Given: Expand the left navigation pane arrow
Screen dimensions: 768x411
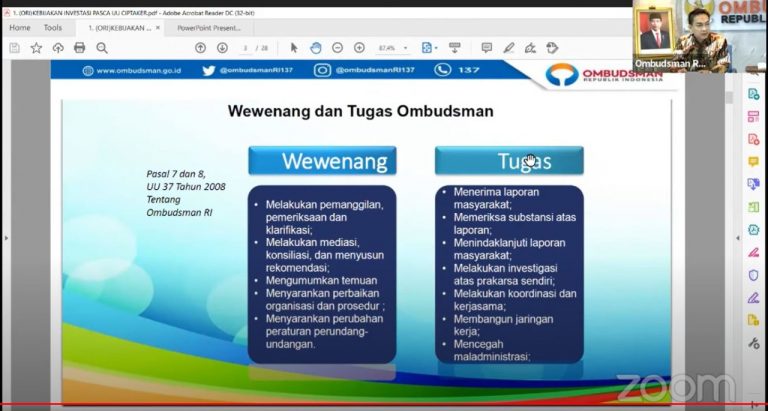Looking at the screenshot, I should (6, 238).
